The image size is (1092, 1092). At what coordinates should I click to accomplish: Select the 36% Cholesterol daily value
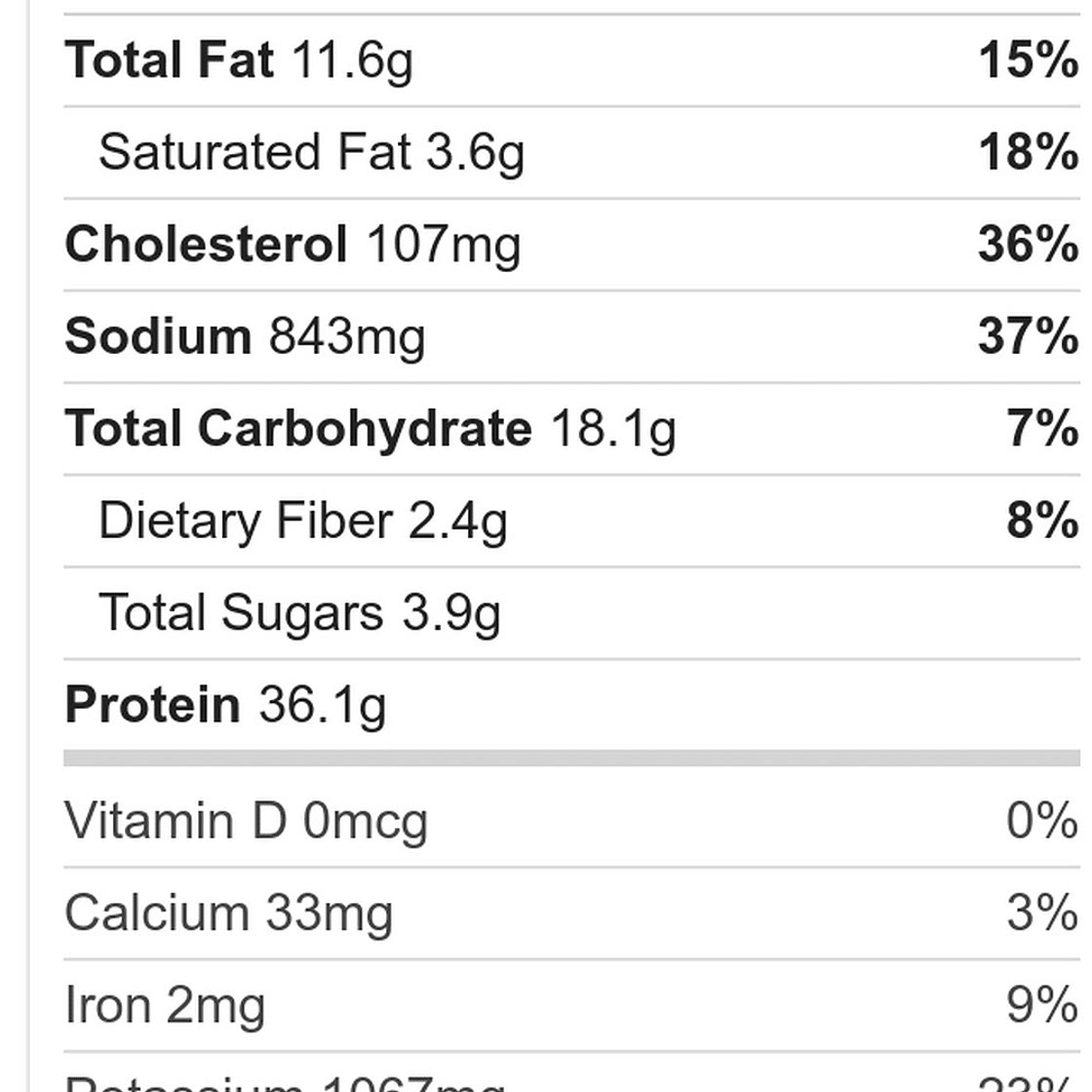[x=1029, y=244]
